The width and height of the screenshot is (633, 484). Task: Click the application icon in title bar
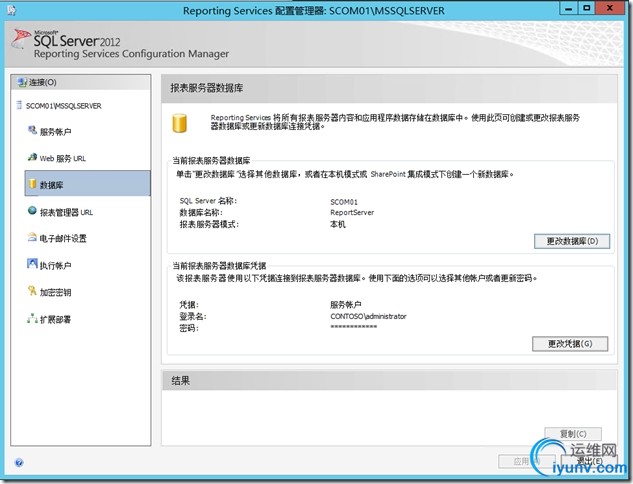point(11,10)
